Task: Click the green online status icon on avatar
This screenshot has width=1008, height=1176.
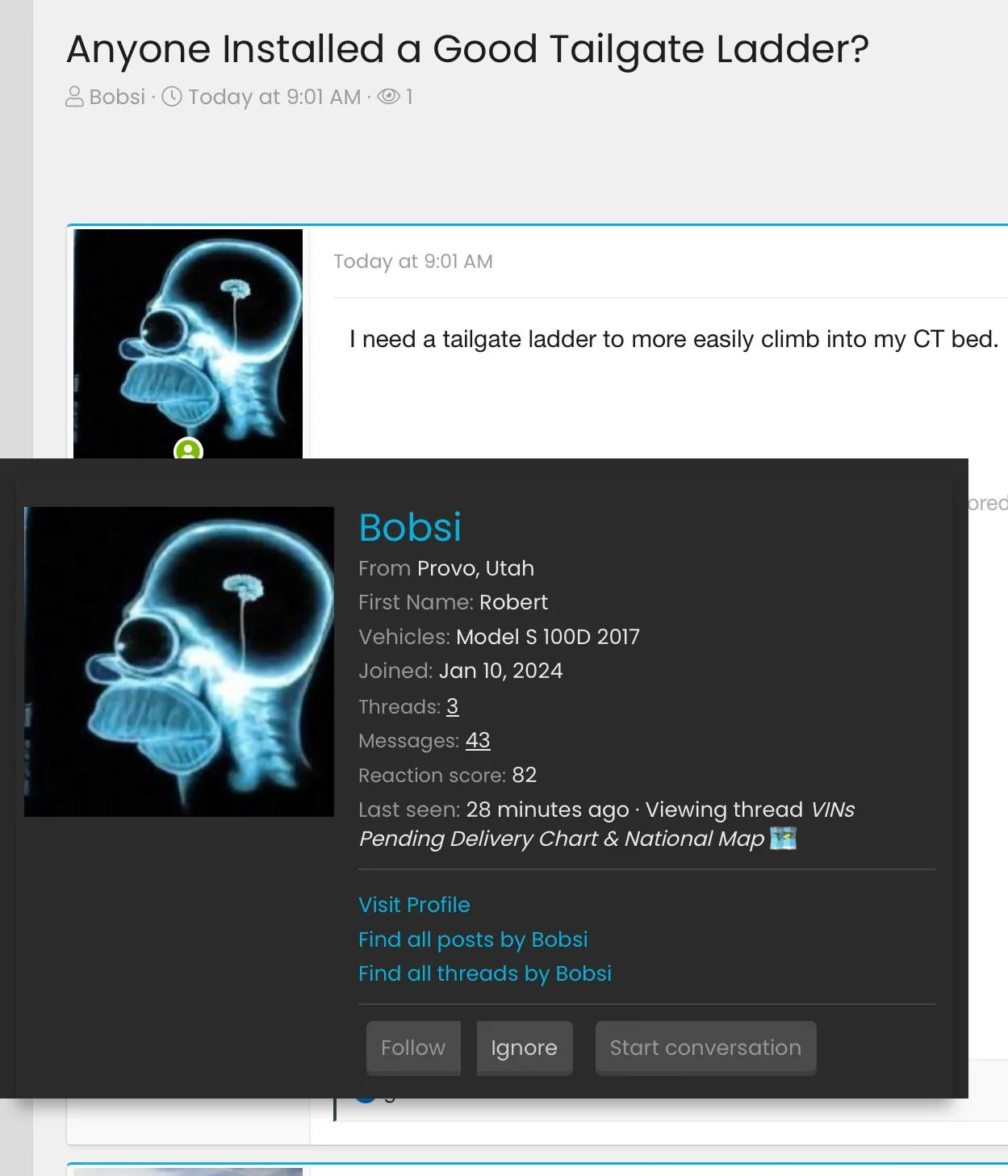Action: [x=189, y=450]
